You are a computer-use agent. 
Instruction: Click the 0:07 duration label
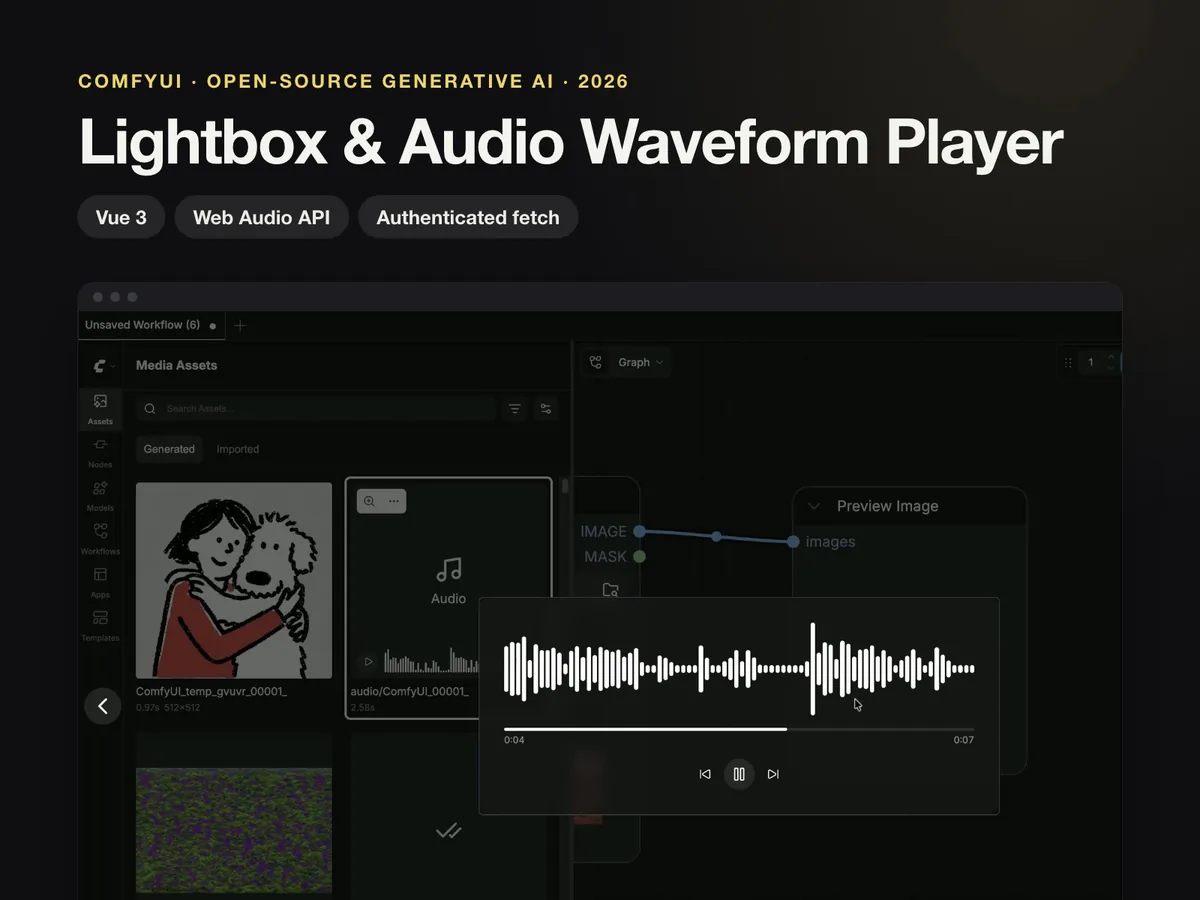click(964, 740)
